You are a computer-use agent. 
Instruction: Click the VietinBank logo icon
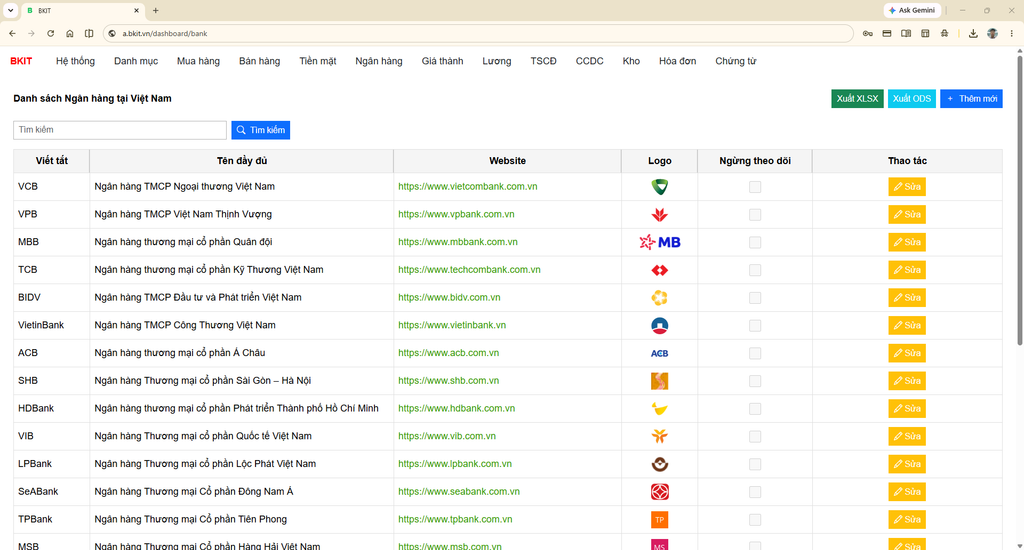point(660,325)
